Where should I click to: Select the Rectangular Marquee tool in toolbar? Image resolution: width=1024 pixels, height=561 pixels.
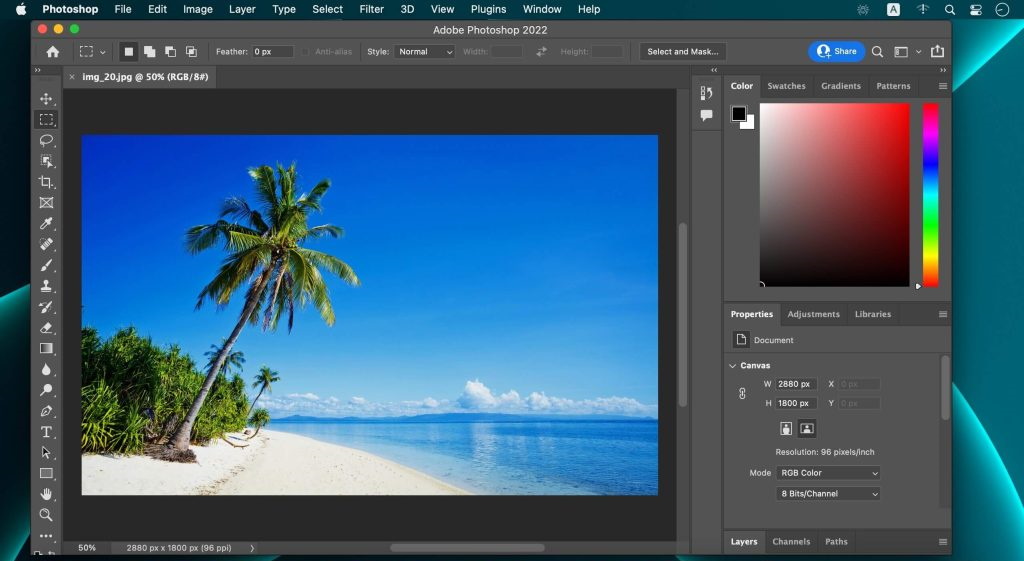[46, 120]
